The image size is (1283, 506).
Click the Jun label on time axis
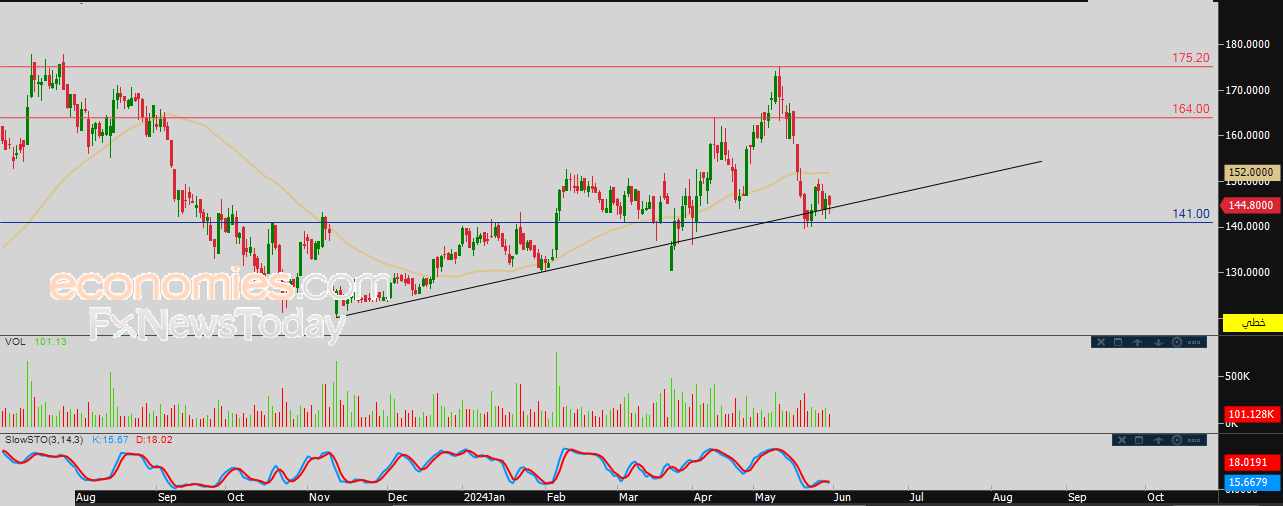pos(841,497)
